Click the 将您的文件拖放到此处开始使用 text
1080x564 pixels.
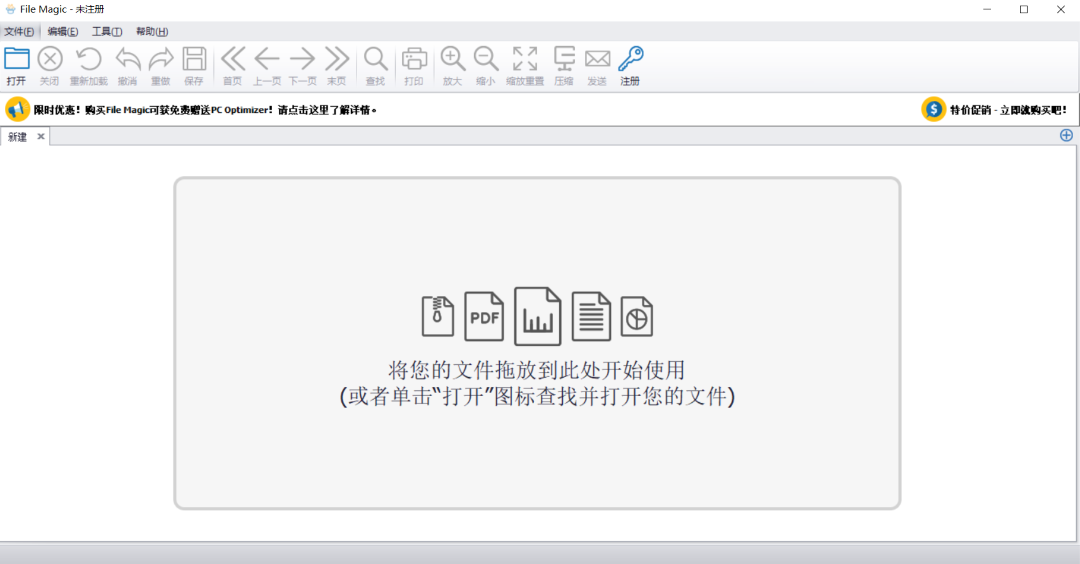[x=537, y=370]
